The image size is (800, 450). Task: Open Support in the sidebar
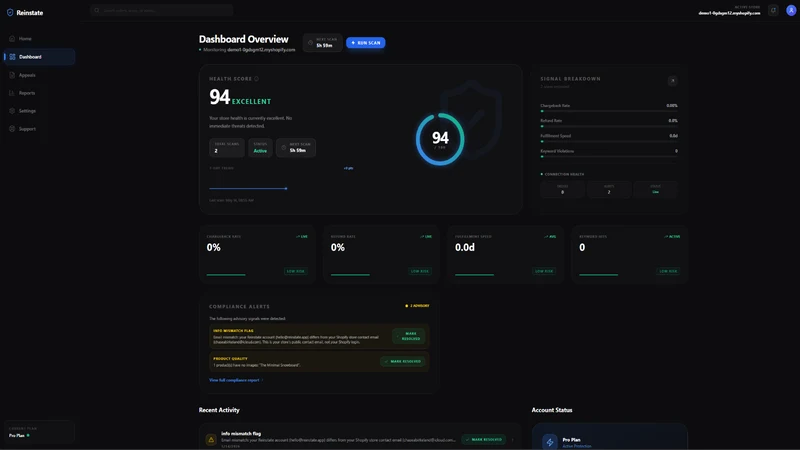click(x=40, y=129)
